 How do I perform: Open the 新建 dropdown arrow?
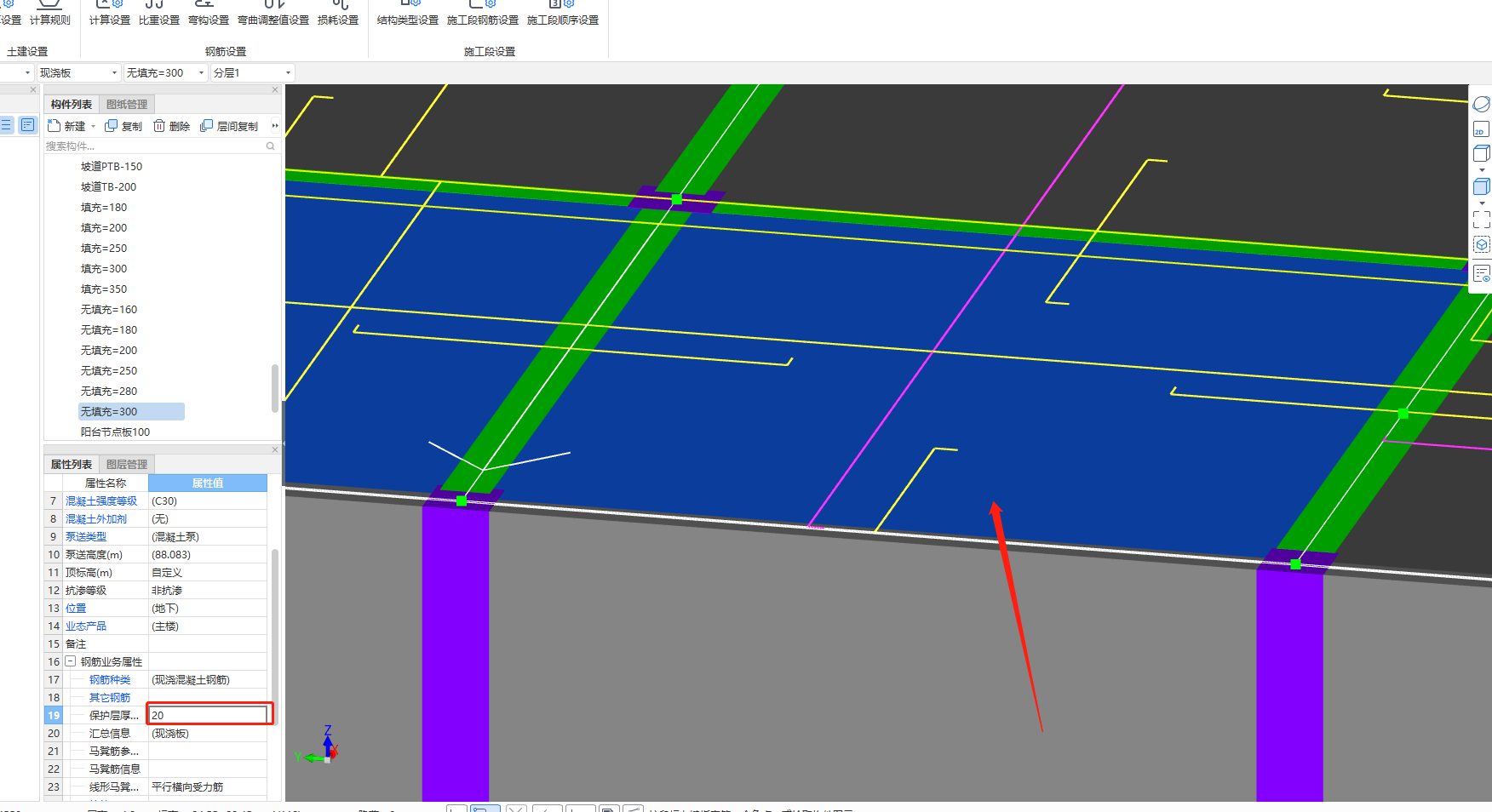[x=93, y=127]
